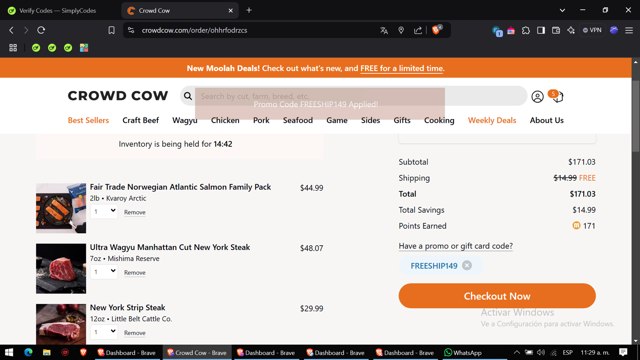Go back with the browser back arrow
640x360 pixels.
(x=11, y=30)
